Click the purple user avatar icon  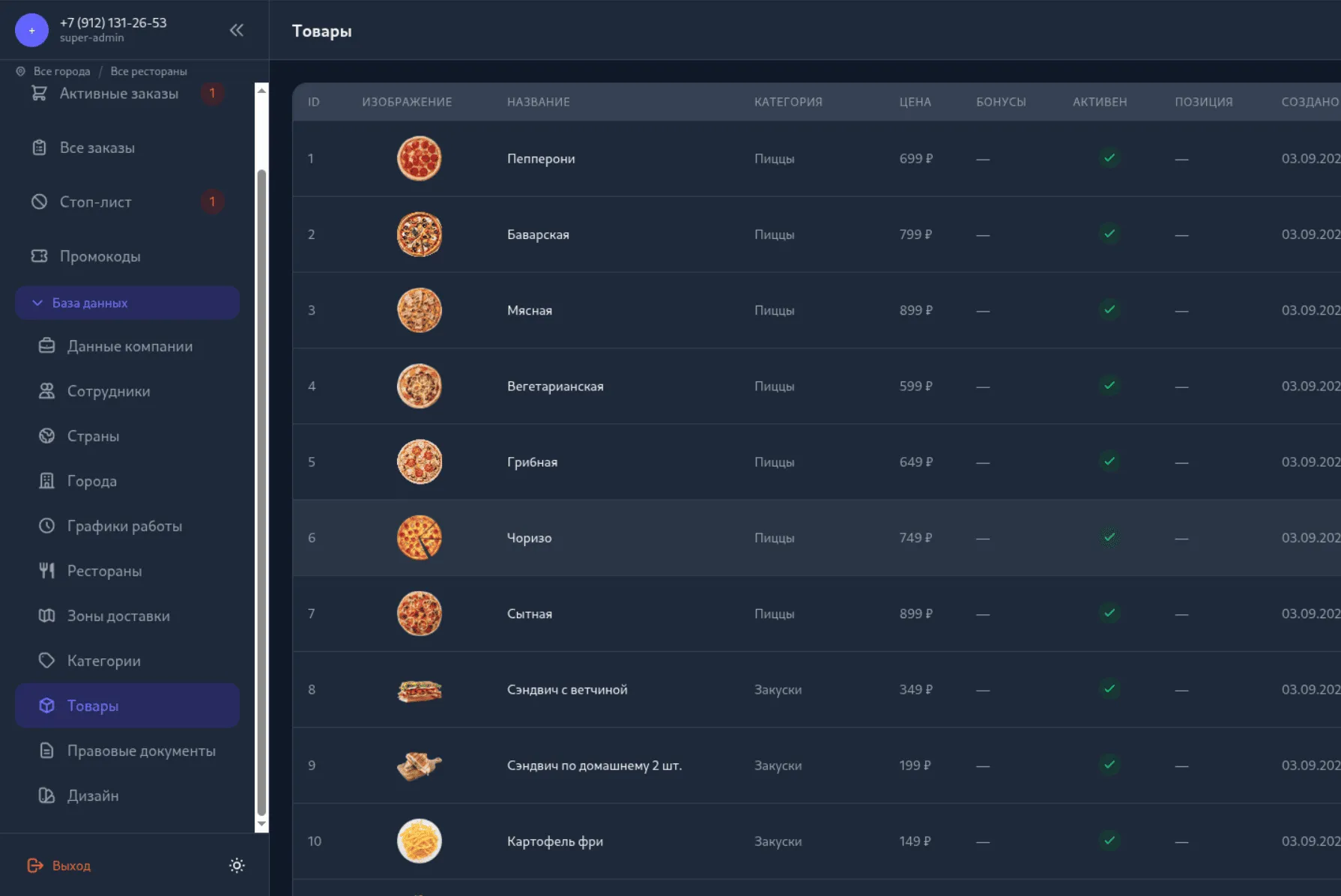(31, 30)
